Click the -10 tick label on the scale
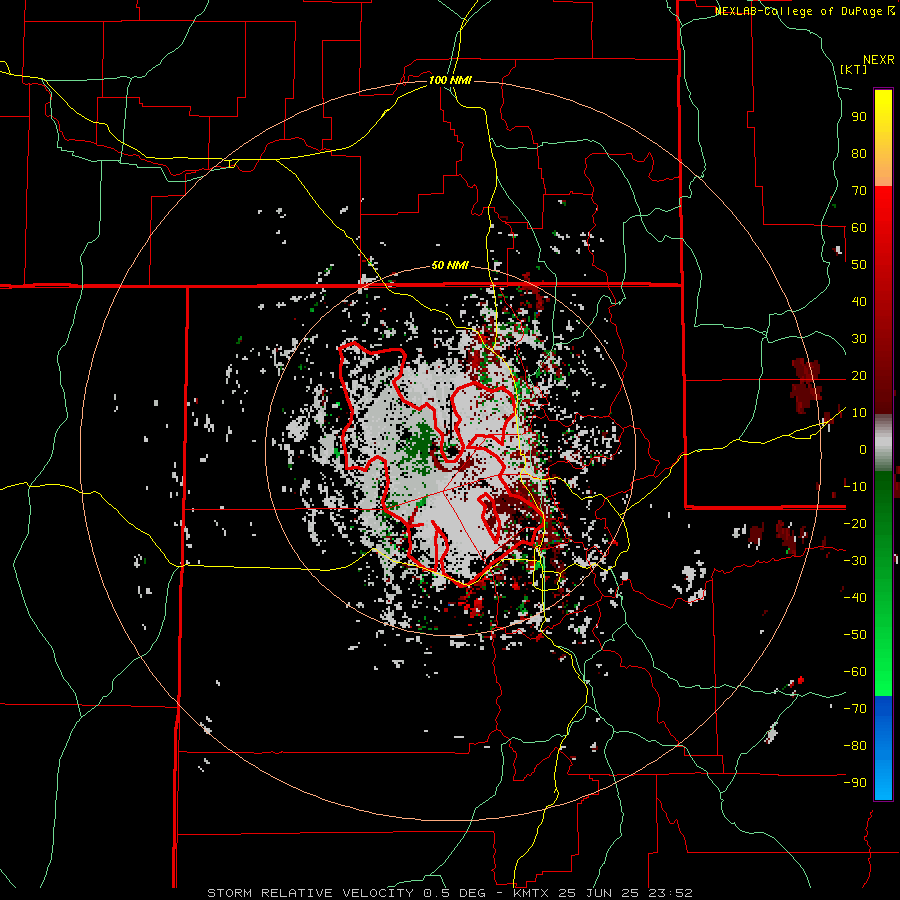900x900 pixels. tap(855, 487)
